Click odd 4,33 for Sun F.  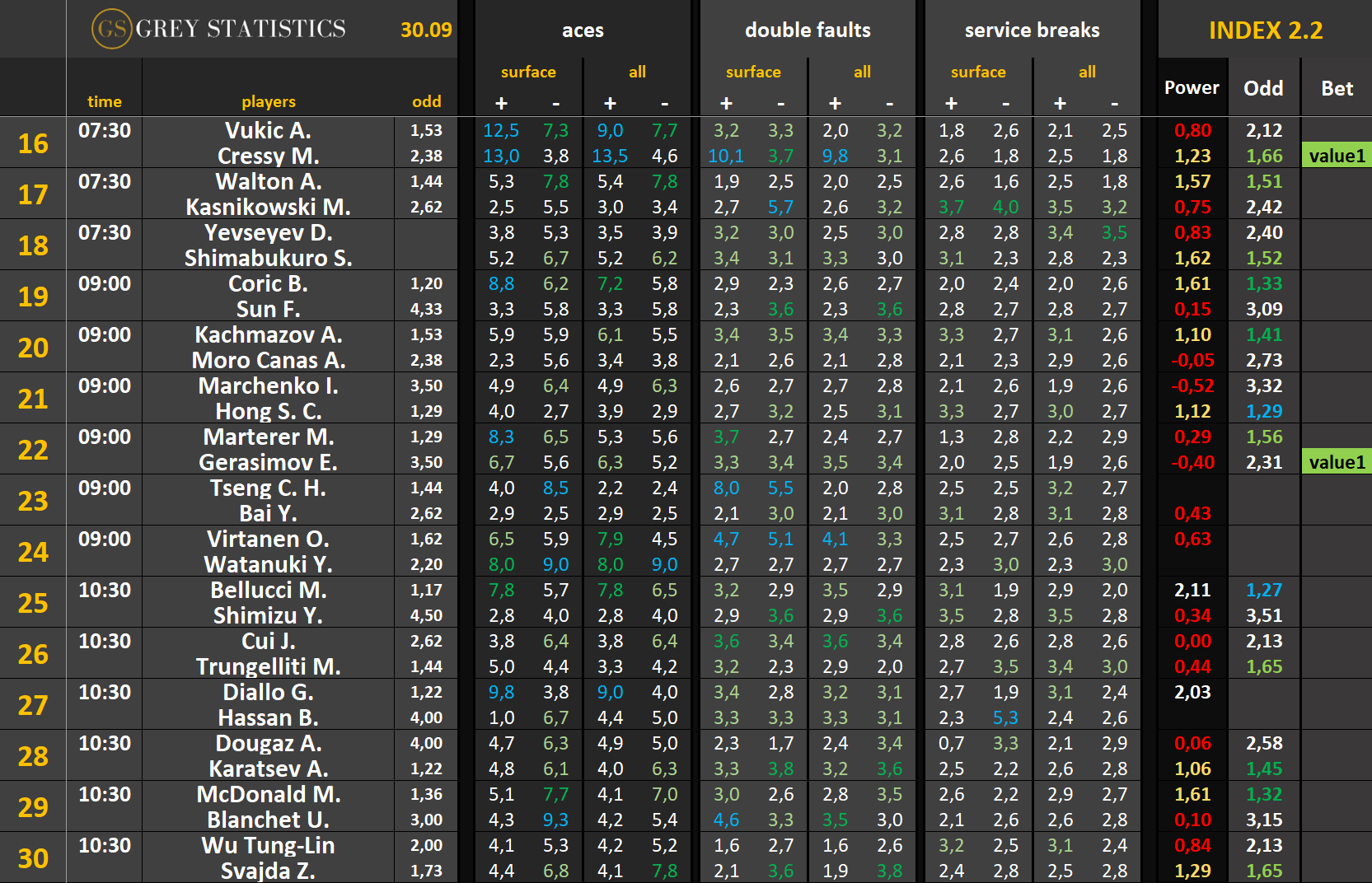coord(426,309)
